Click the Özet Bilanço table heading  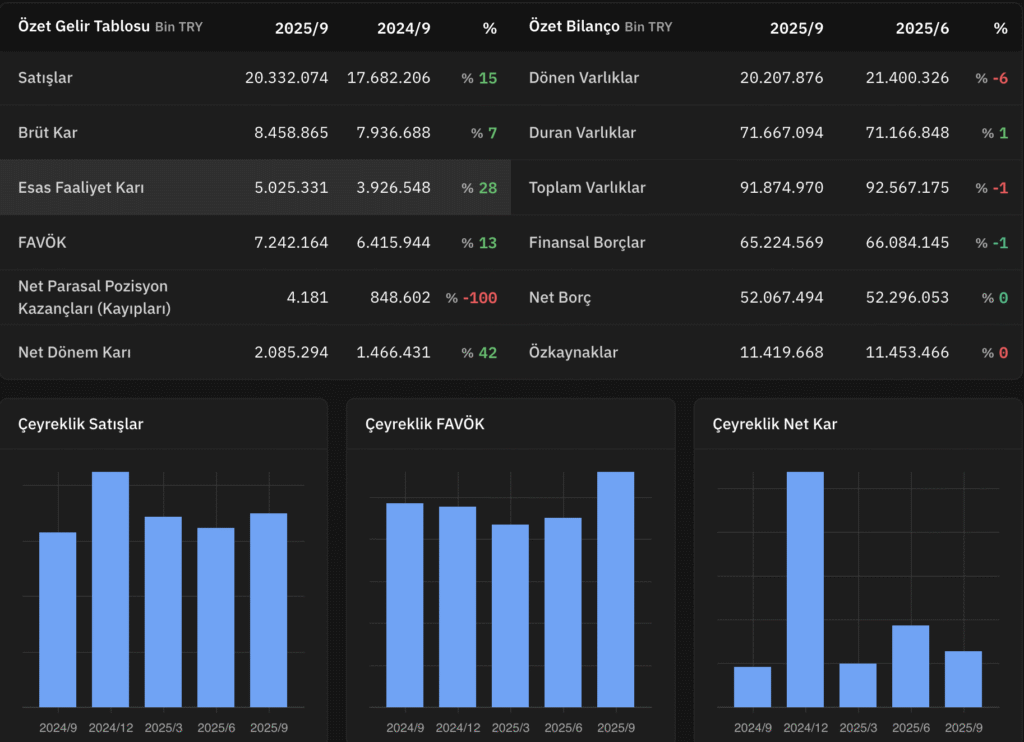tap(573, 26)
